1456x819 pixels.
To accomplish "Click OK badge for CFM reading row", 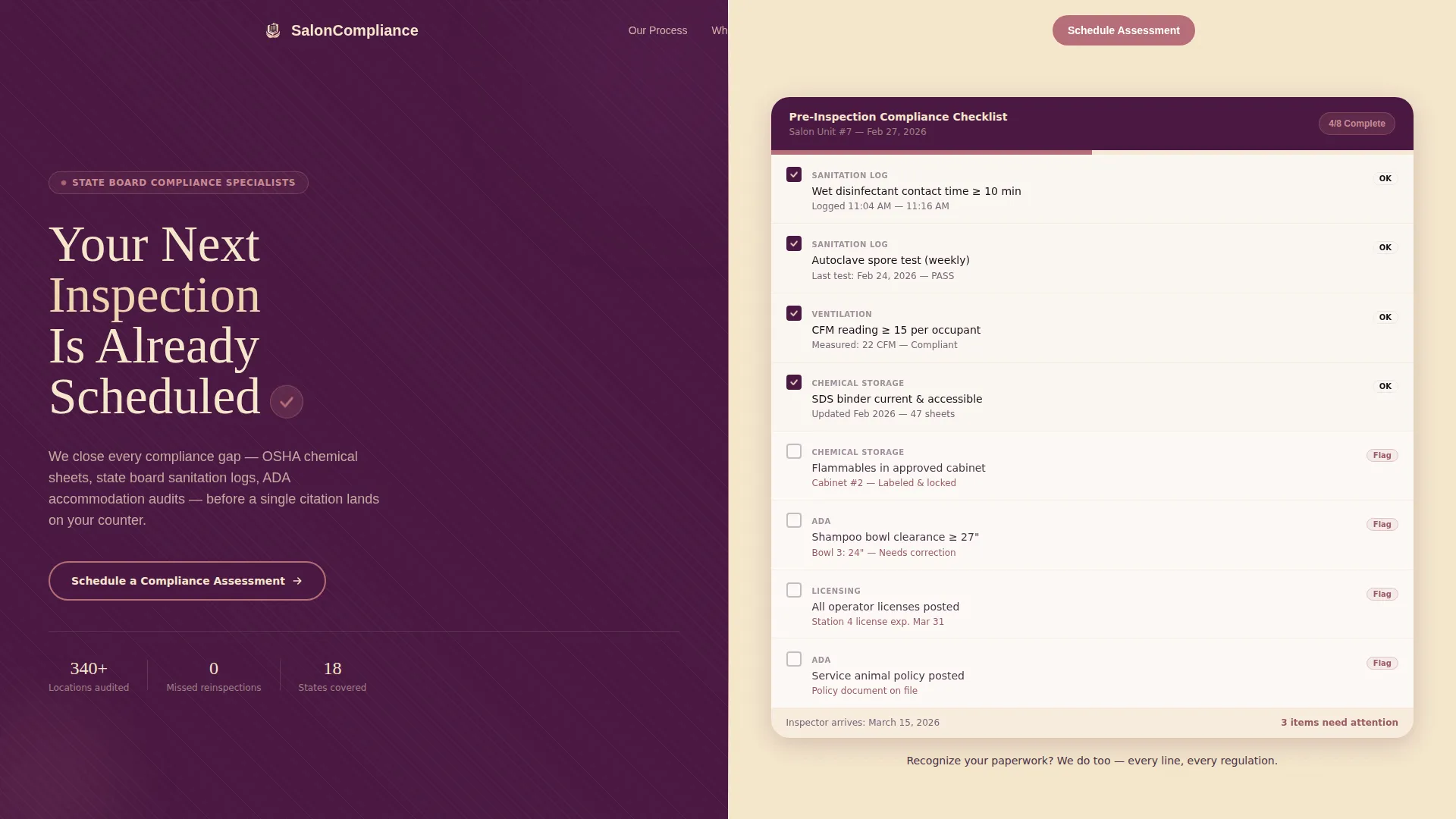I will 1385,317.
